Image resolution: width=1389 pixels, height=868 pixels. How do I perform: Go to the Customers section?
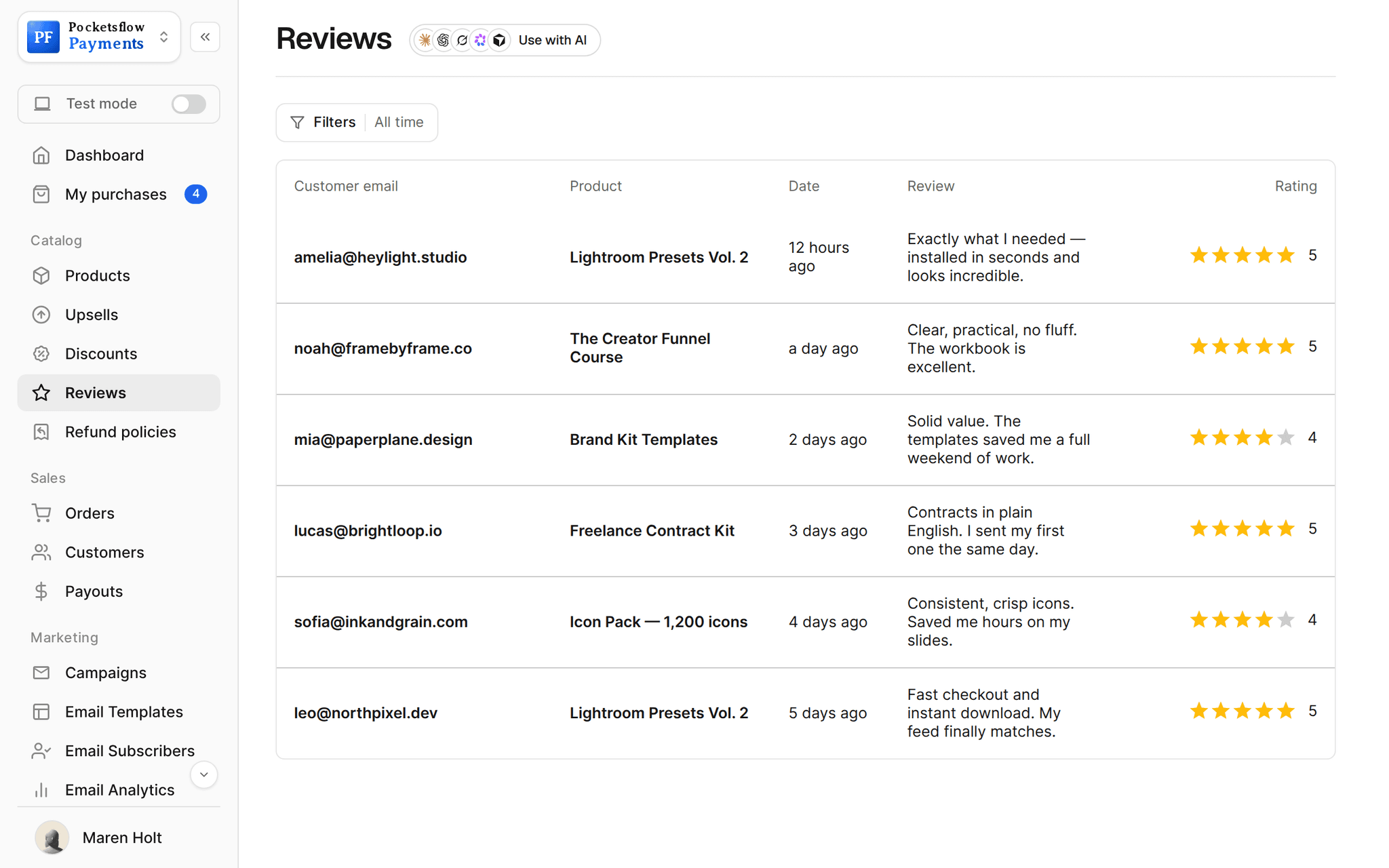point(119,553)
